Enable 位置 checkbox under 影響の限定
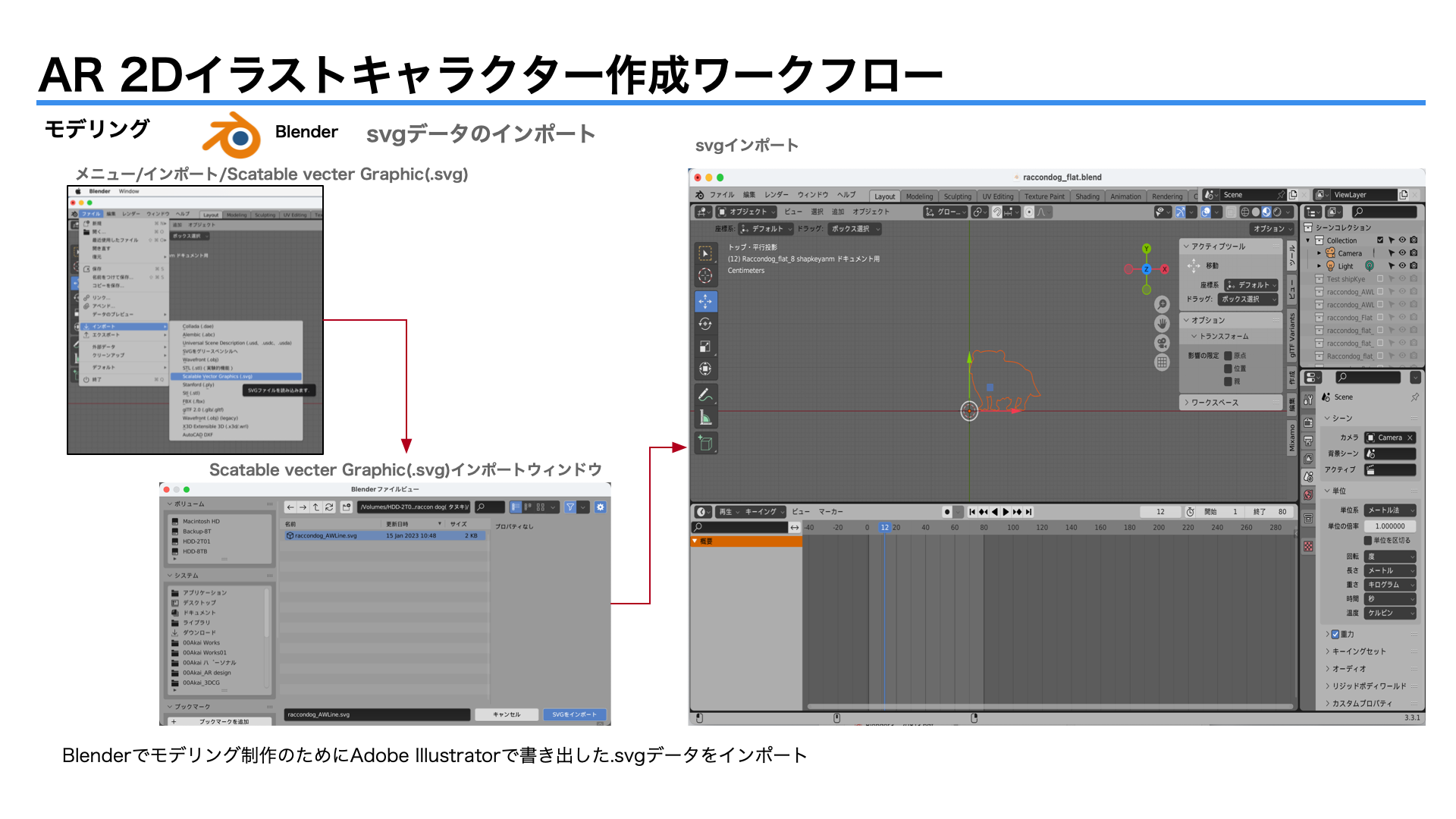 [x=1228, y=369]
